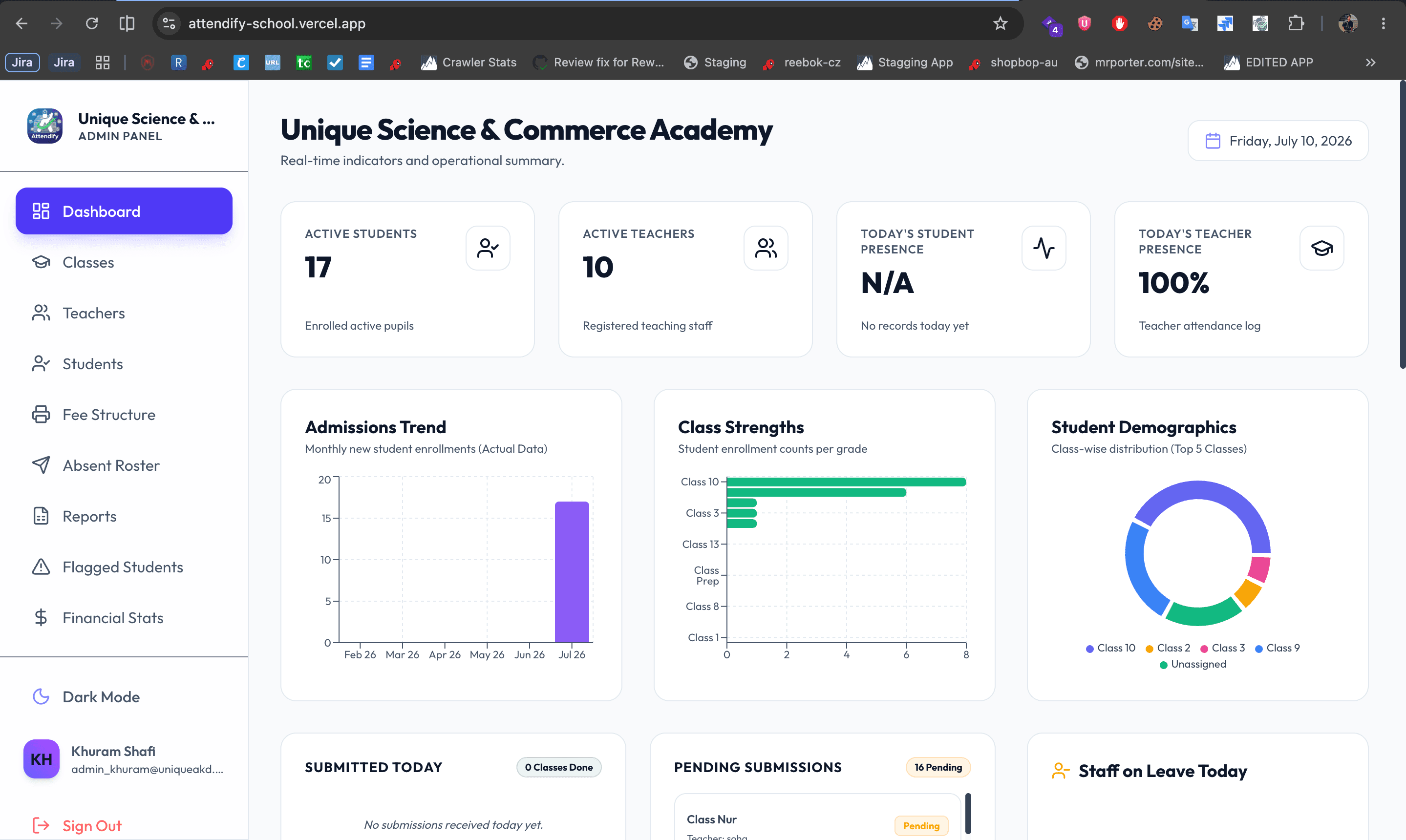
Task: View site information in address bar
Action: click(x=168, y=23)
